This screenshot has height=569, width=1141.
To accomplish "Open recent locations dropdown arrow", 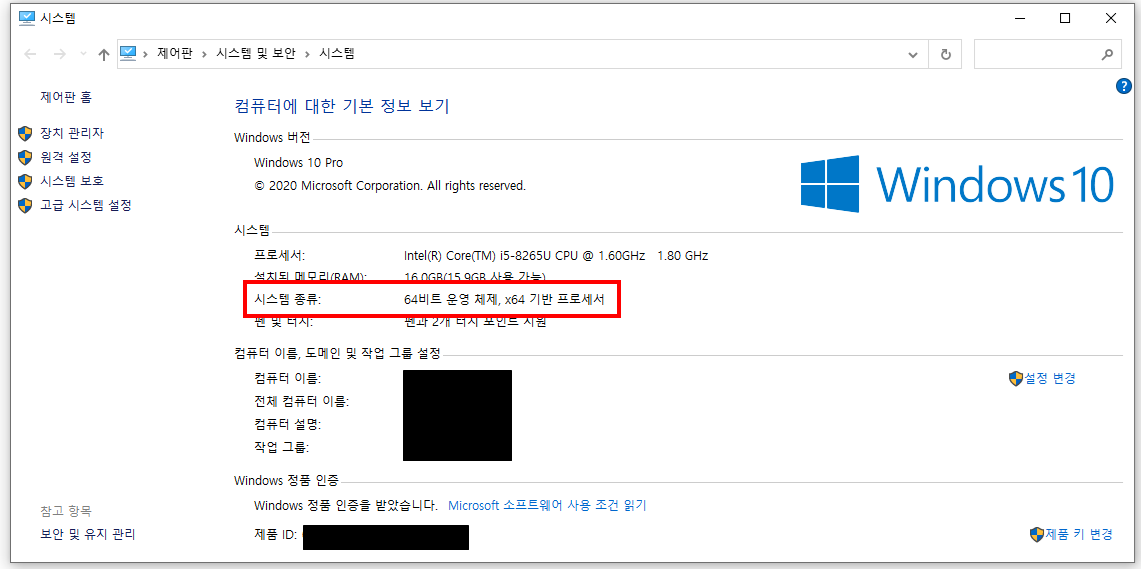I will point(83,54).
